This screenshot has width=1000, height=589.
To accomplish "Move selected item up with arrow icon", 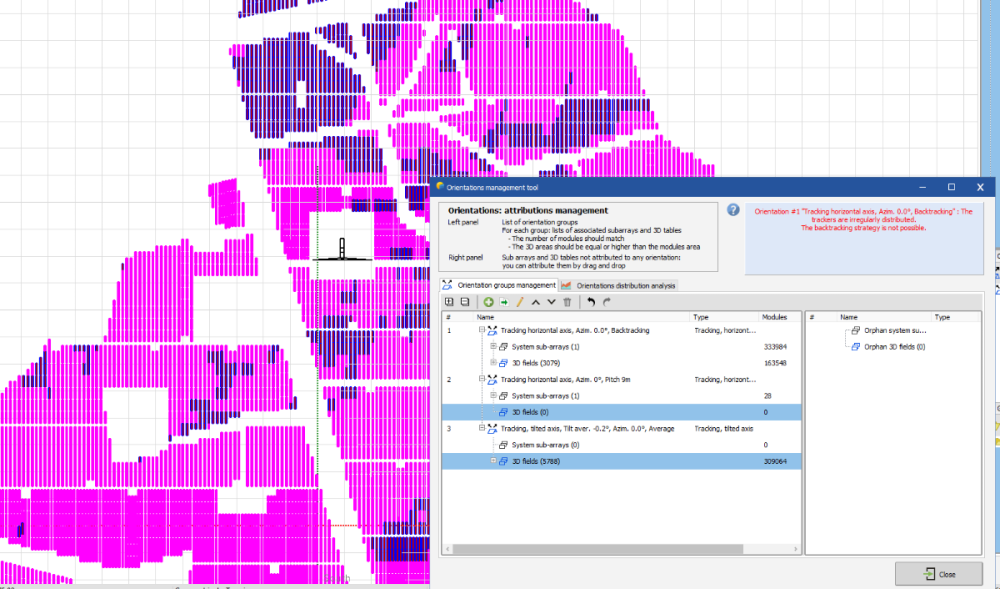I will pos(535,301).
